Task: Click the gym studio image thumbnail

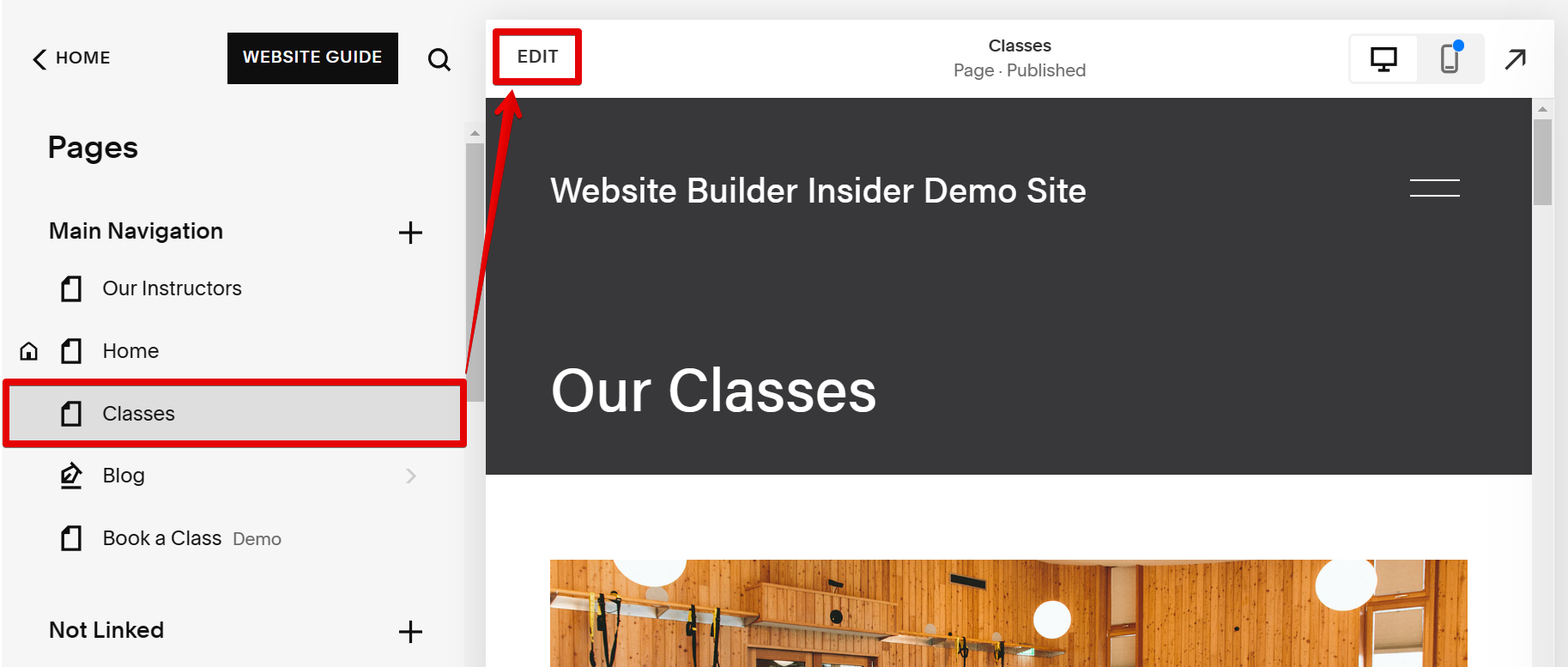Action: click(x=1008, y=613)
